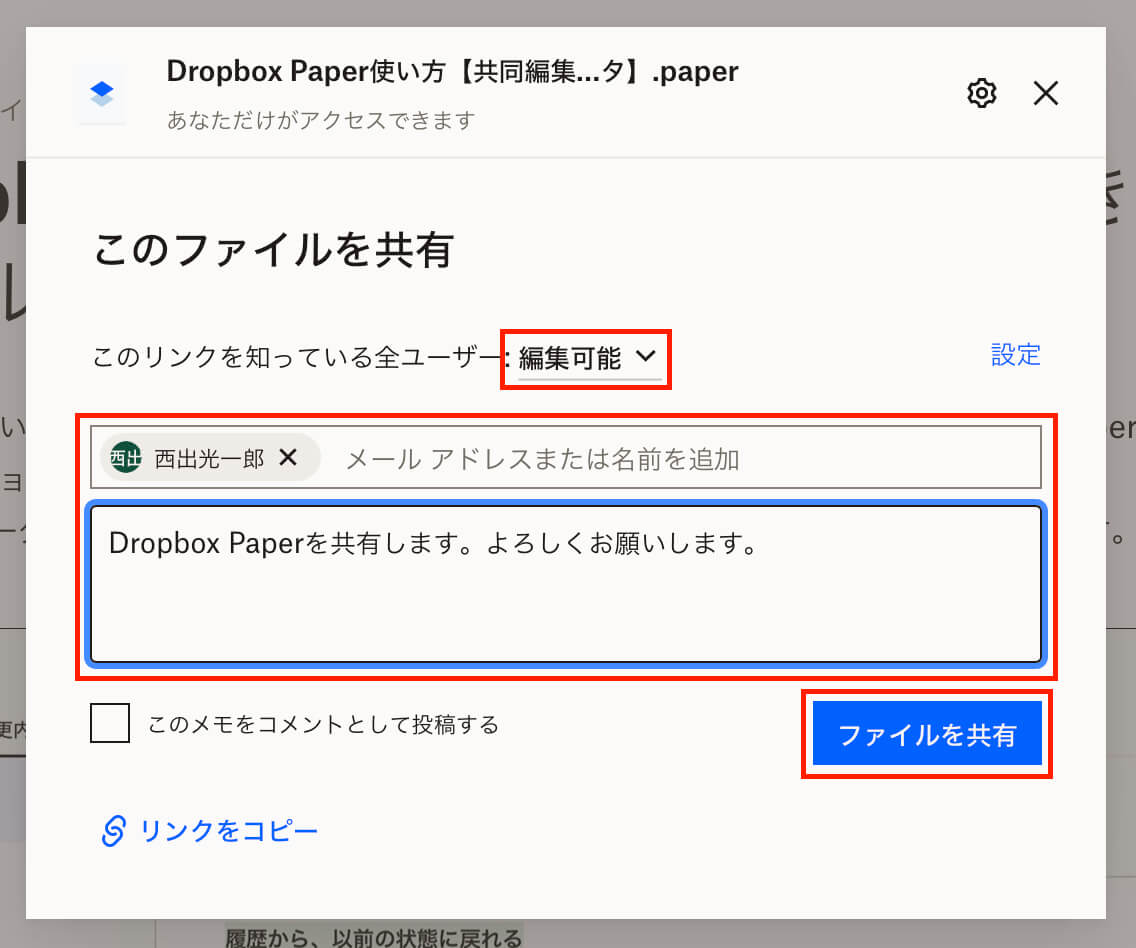Click the chain link icon
The image size is (1136, 948).
(x=114, y=831)
